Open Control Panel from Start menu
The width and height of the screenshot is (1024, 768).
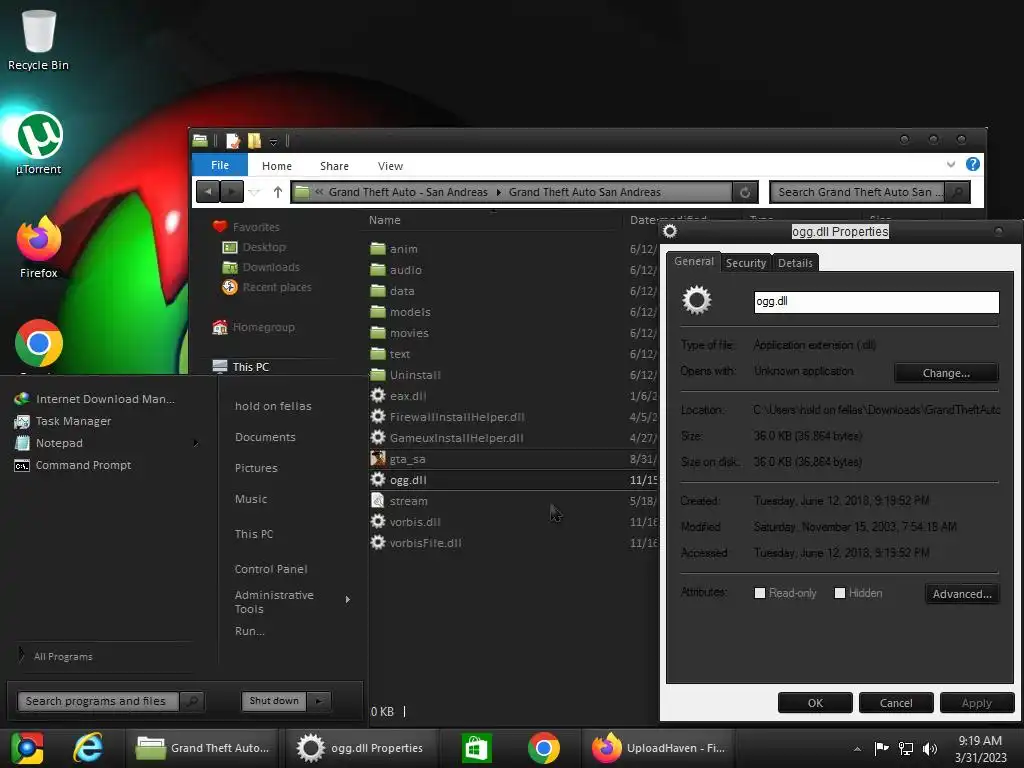(x=271, y=569)
